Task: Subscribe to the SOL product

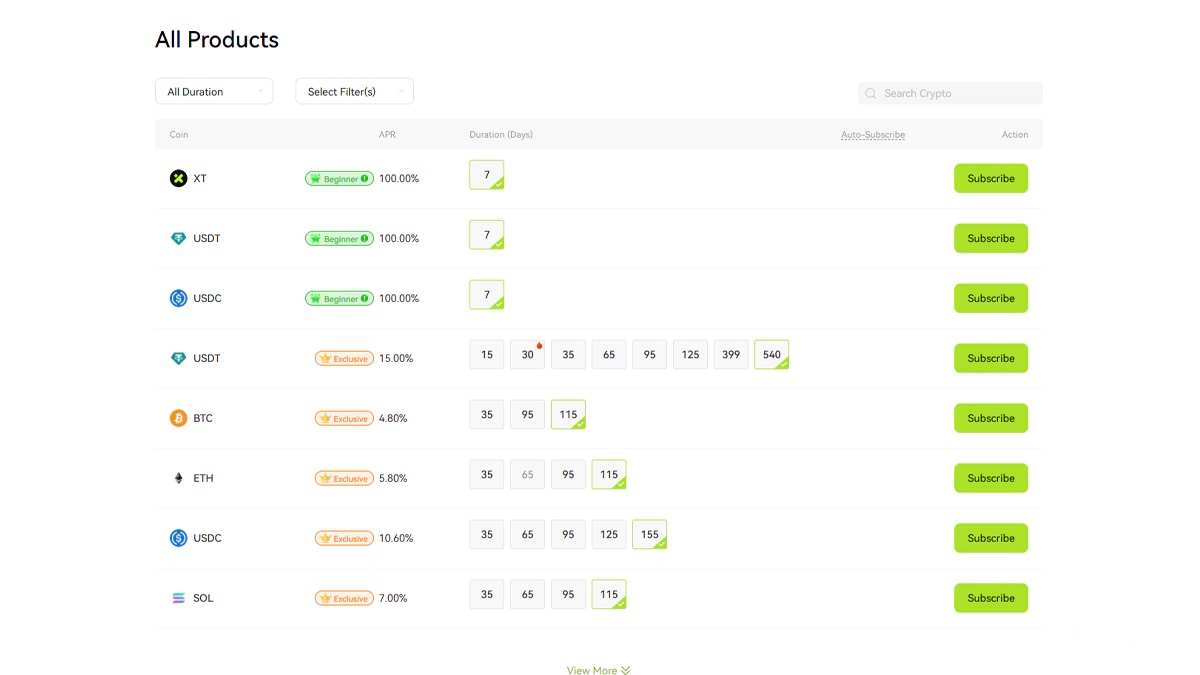Action: click(x=990, y=598)
